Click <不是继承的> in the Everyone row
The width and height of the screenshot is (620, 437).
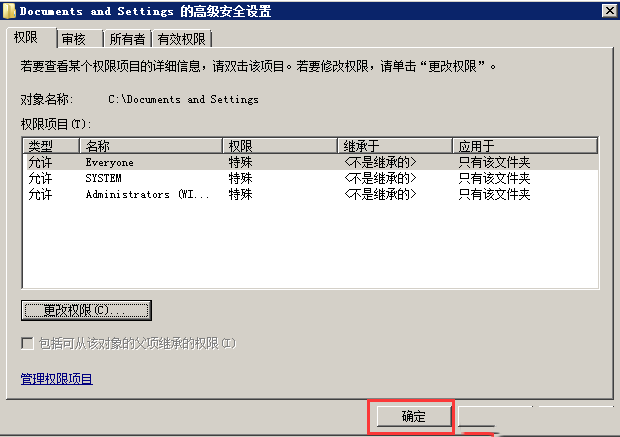[380, 162]
